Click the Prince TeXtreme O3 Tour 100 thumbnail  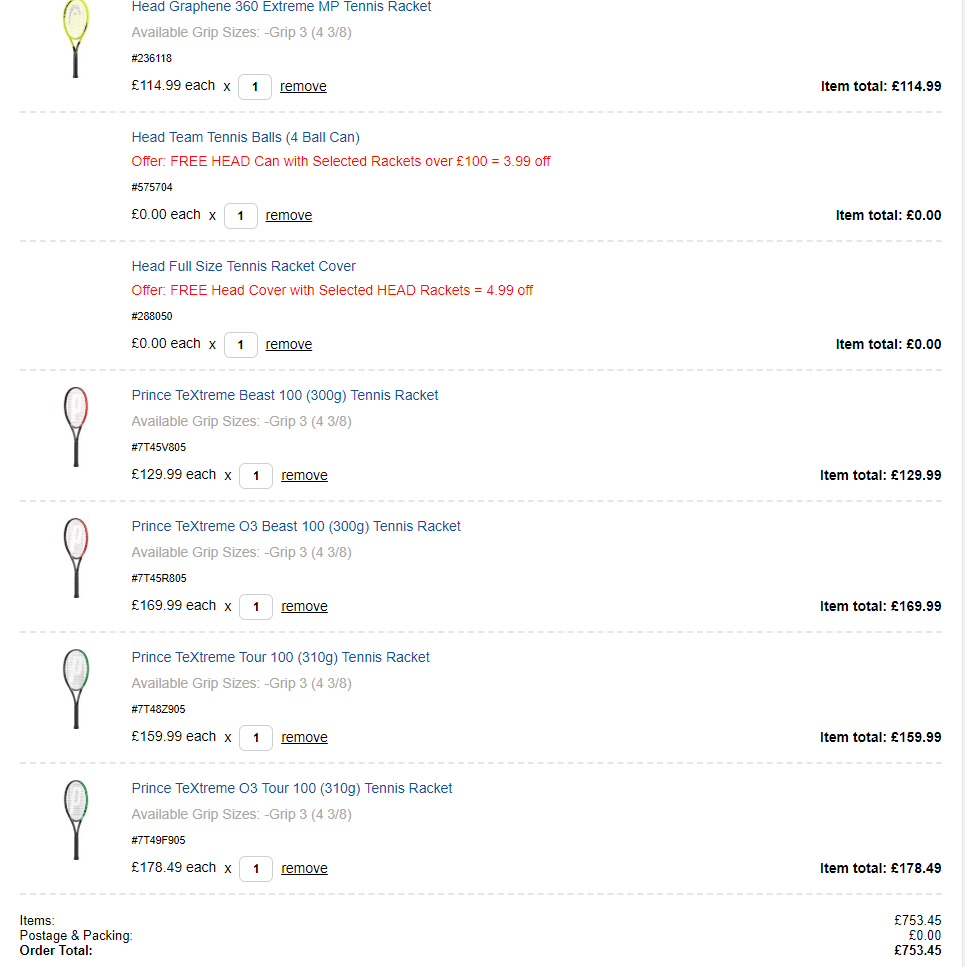[75, 820]
